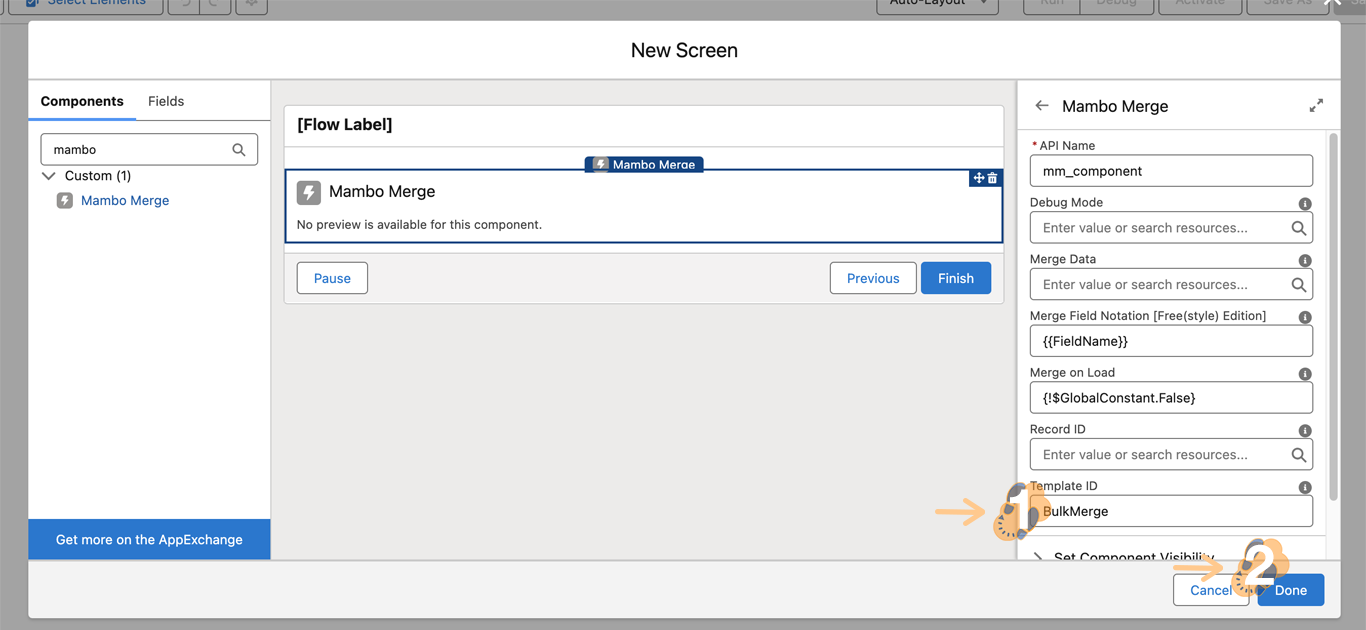Delete the Mambo Merge component with the trash icon
The width and height of the screenshot is (1366, 630).
(993, 178)
